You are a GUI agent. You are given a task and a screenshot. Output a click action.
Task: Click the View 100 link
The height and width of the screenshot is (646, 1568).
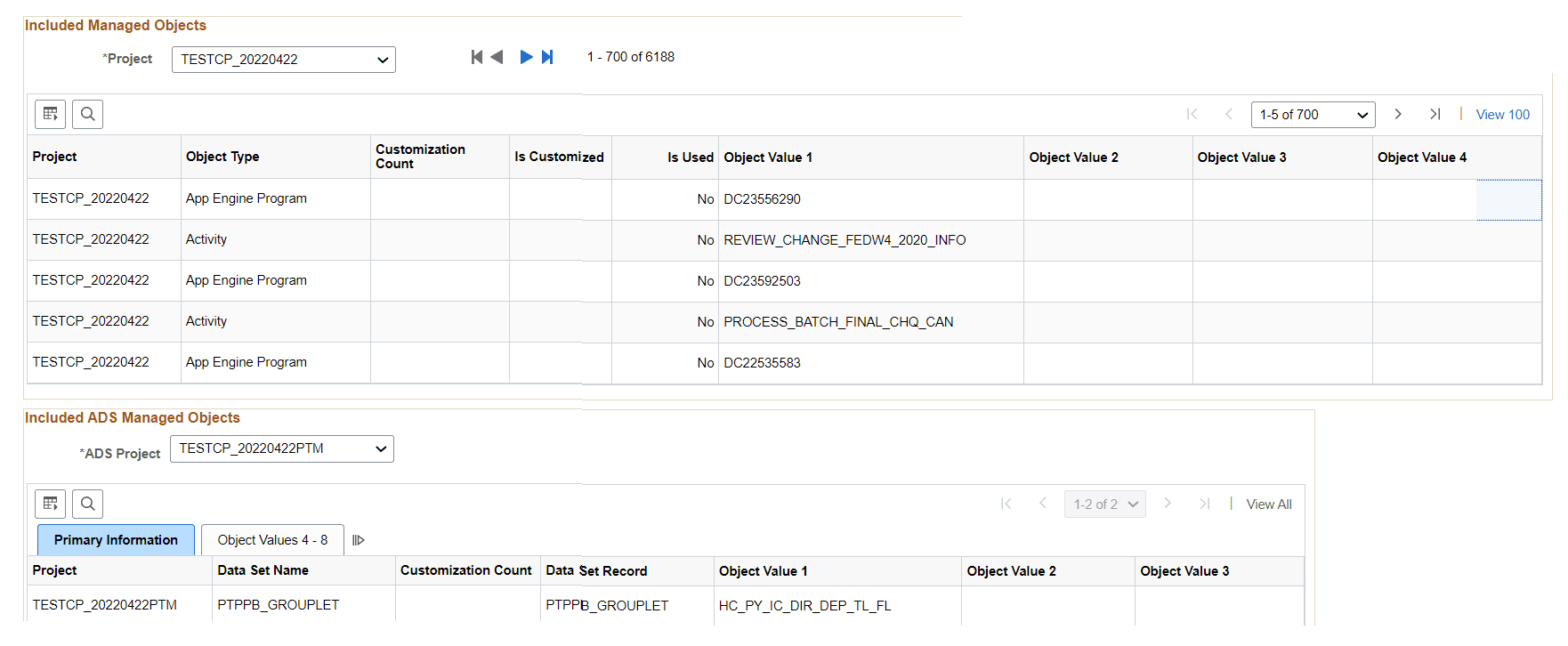click(x=1503, y=115)
